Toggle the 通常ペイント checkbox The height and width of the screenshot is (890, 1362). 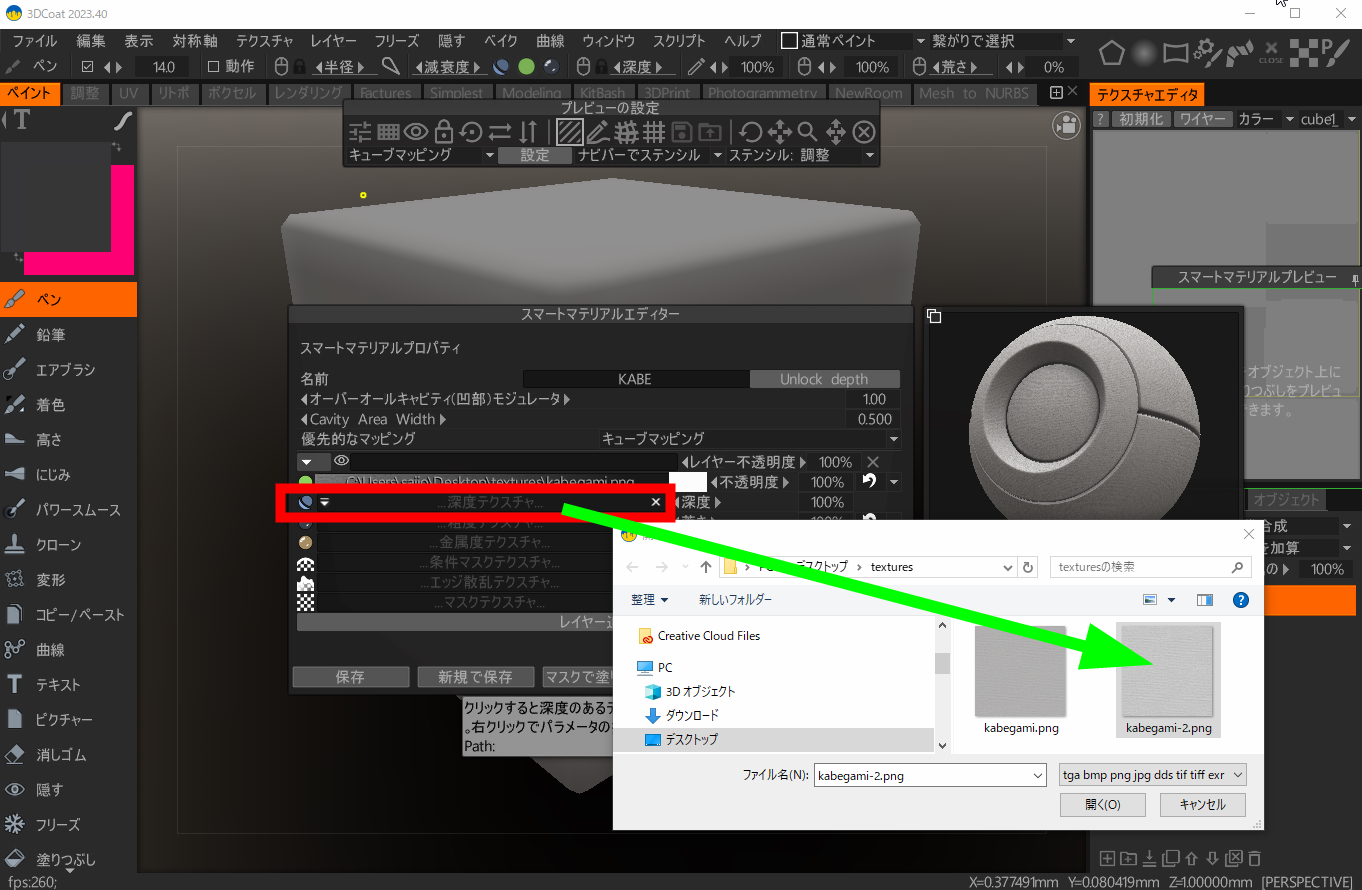789,41
